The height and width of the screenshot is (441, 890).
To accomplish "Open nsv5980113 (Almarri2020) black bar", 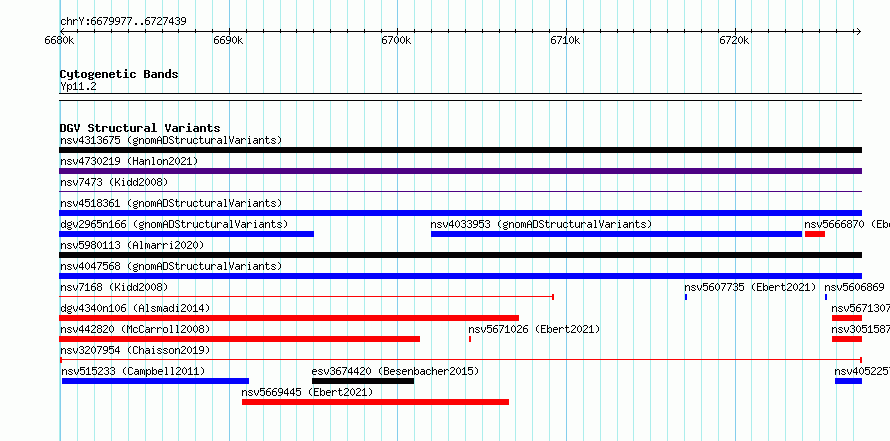I will click(460, 255).
